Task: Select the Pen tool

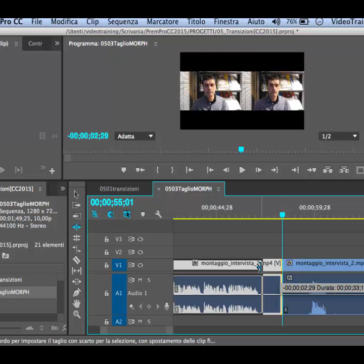Action: point(76,293)
